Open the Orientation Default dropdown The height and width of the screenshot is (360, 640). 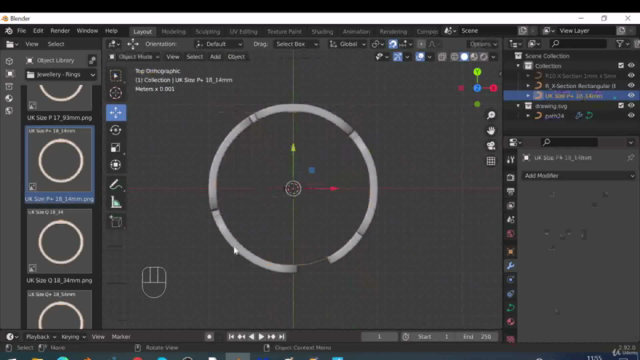219,44
